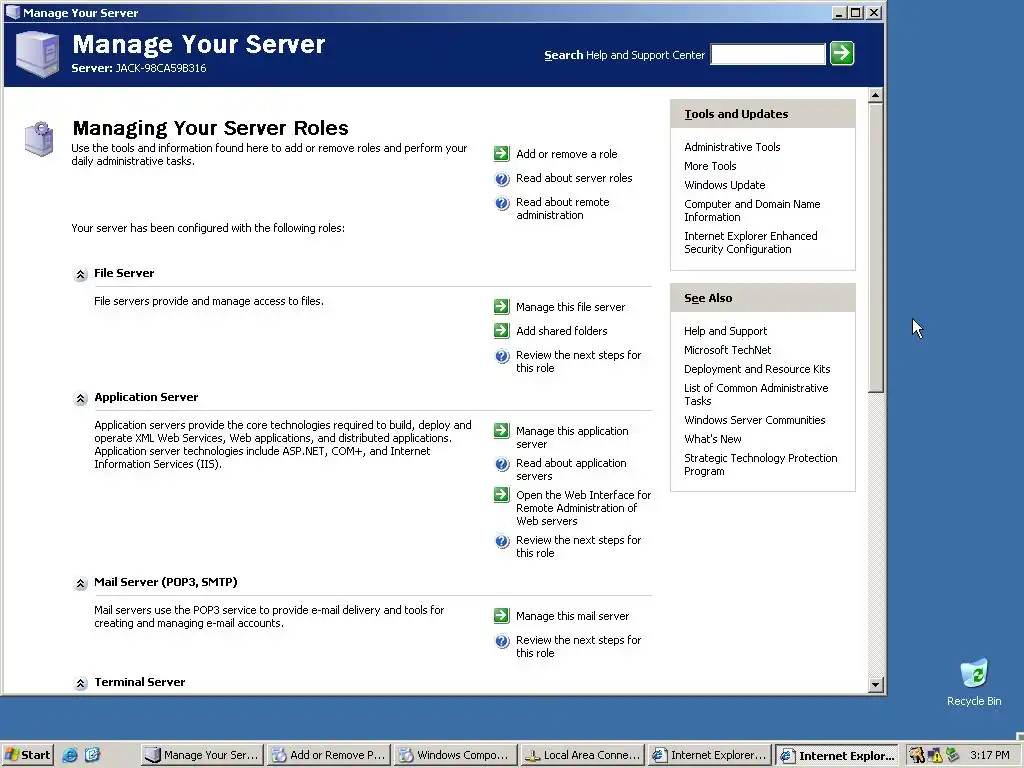Click the green search go arrow button

coord(842,54)
